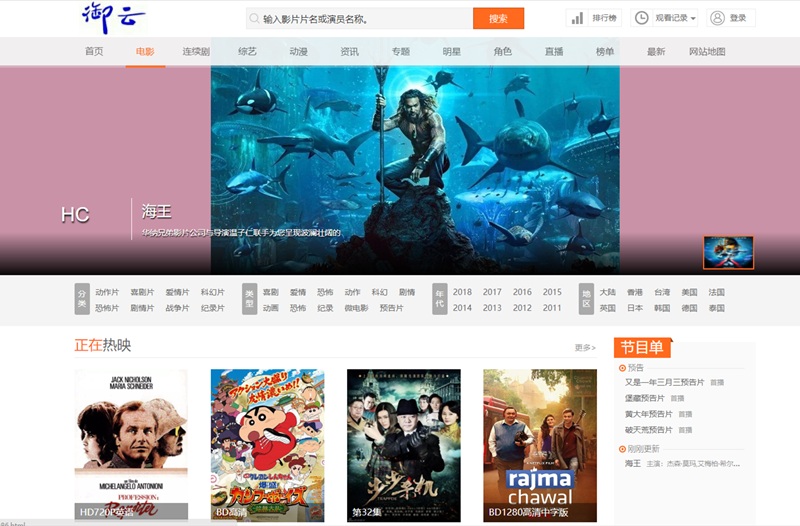Viewport: 800px width, 526px height.
Task: Filter movies by year 2018
Action: coord(462,292)
